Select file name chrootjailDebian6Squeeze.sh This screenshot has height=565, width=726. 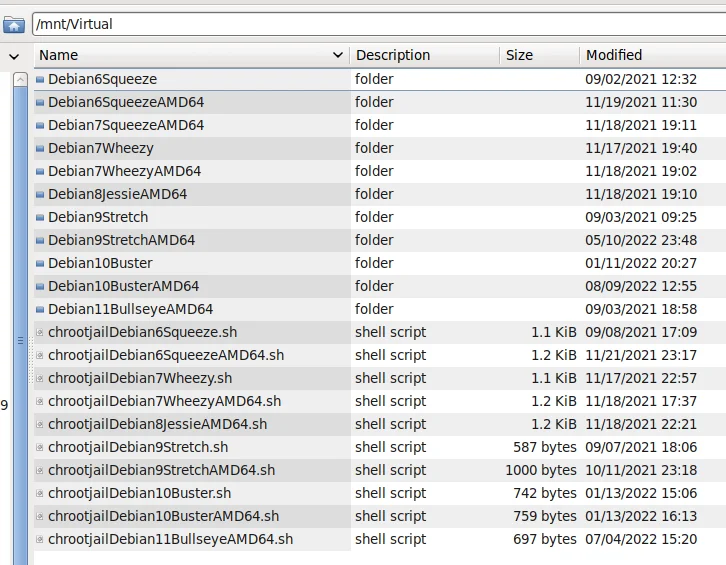pos(143,332)
